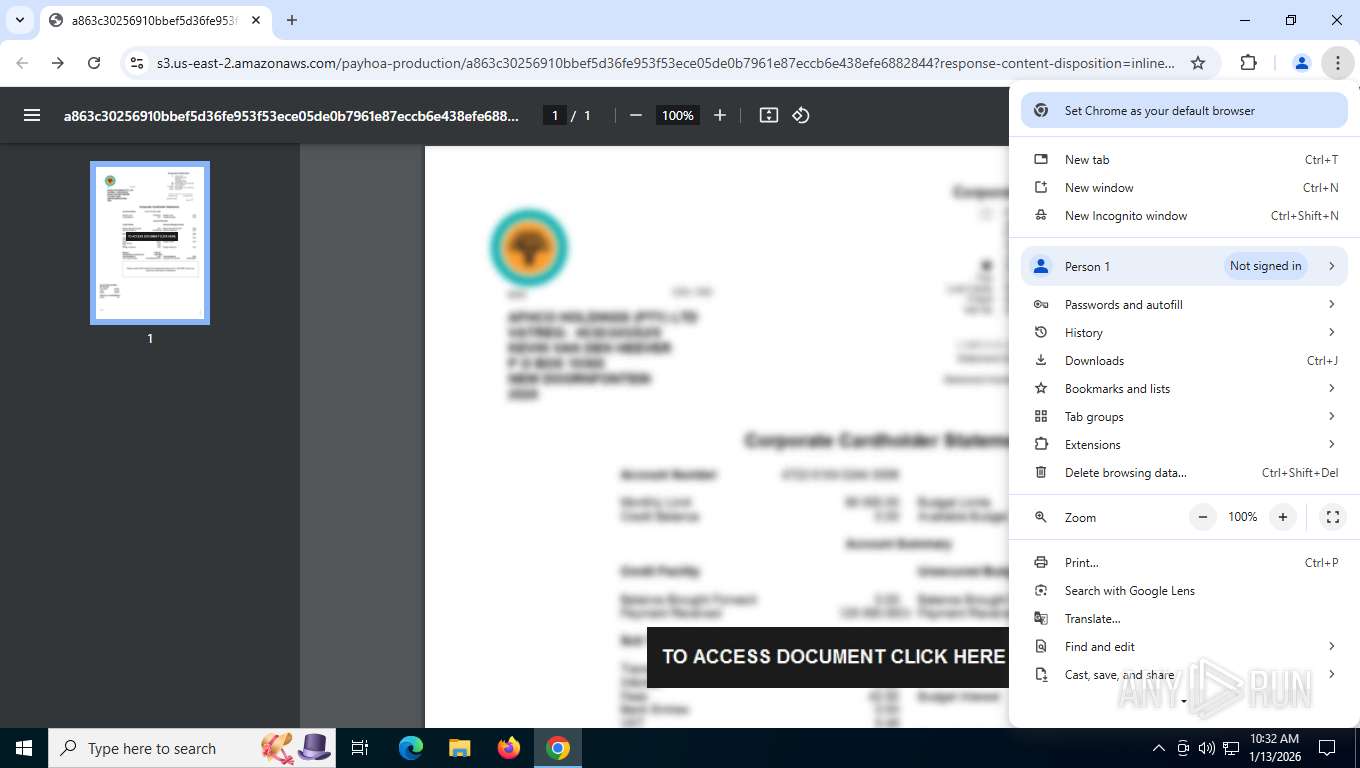Click the PDF zoom out minus icon

(x=636, y=115)
